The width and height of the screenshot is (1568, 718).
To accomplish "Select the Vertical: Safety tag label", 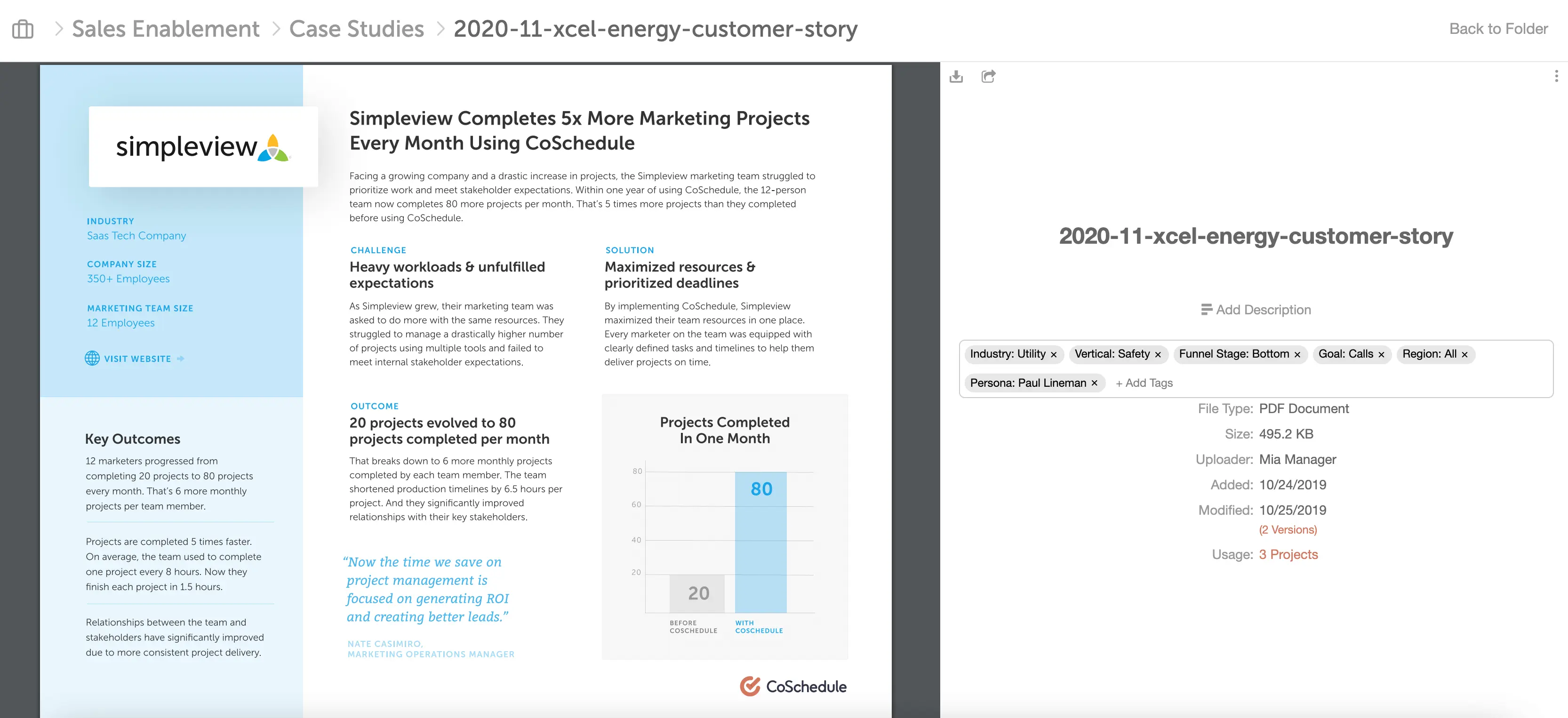I will pyautogui.click(x=1112, y=354).
